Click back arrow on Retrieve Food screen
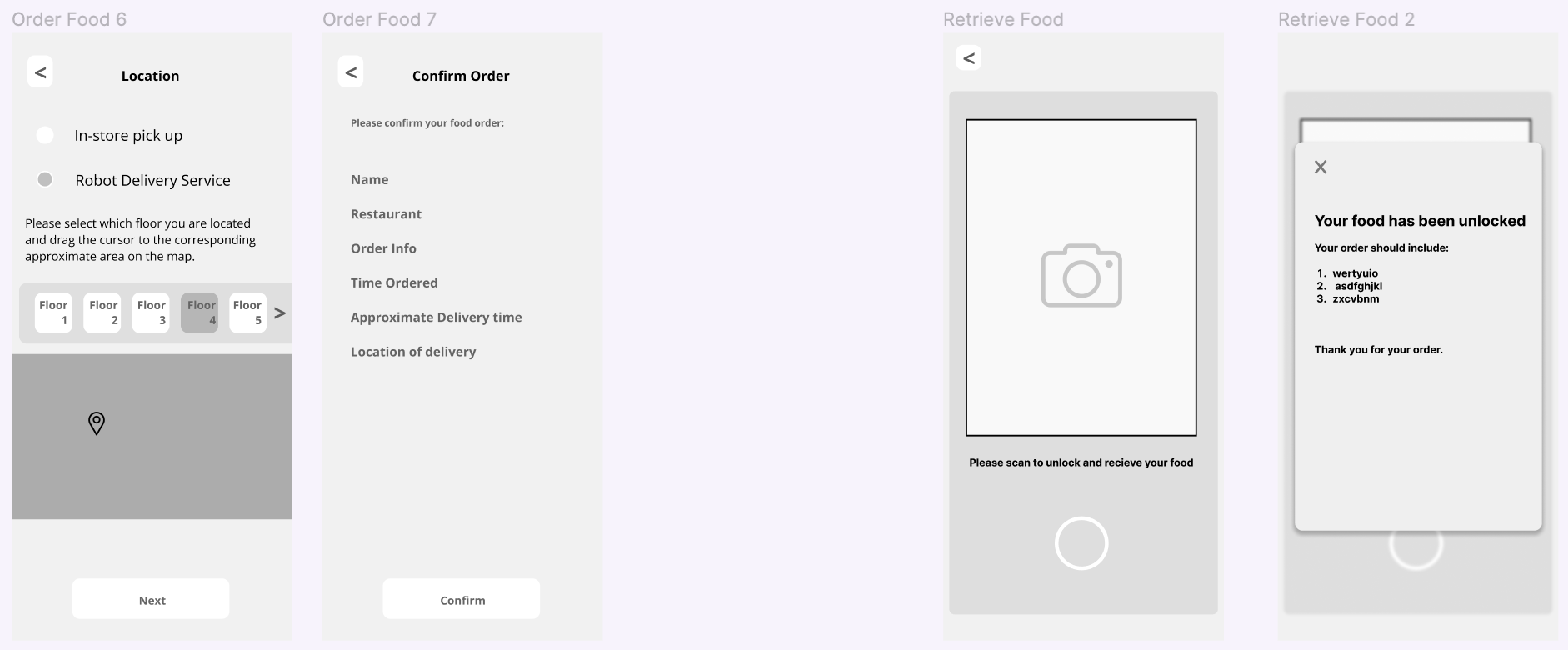This screenshot has width=1568, height=650. 968,58
